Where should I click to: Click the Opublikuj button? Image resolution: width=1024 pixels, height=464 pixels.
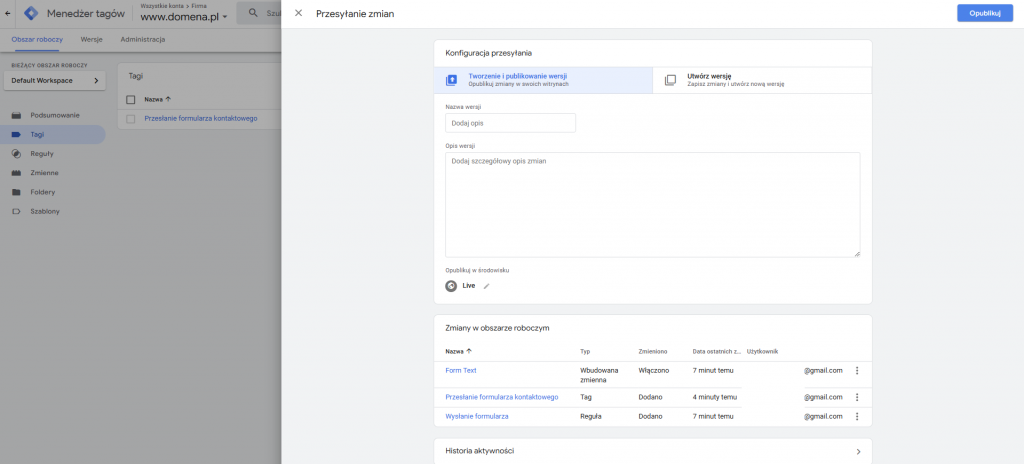point(985,13)
